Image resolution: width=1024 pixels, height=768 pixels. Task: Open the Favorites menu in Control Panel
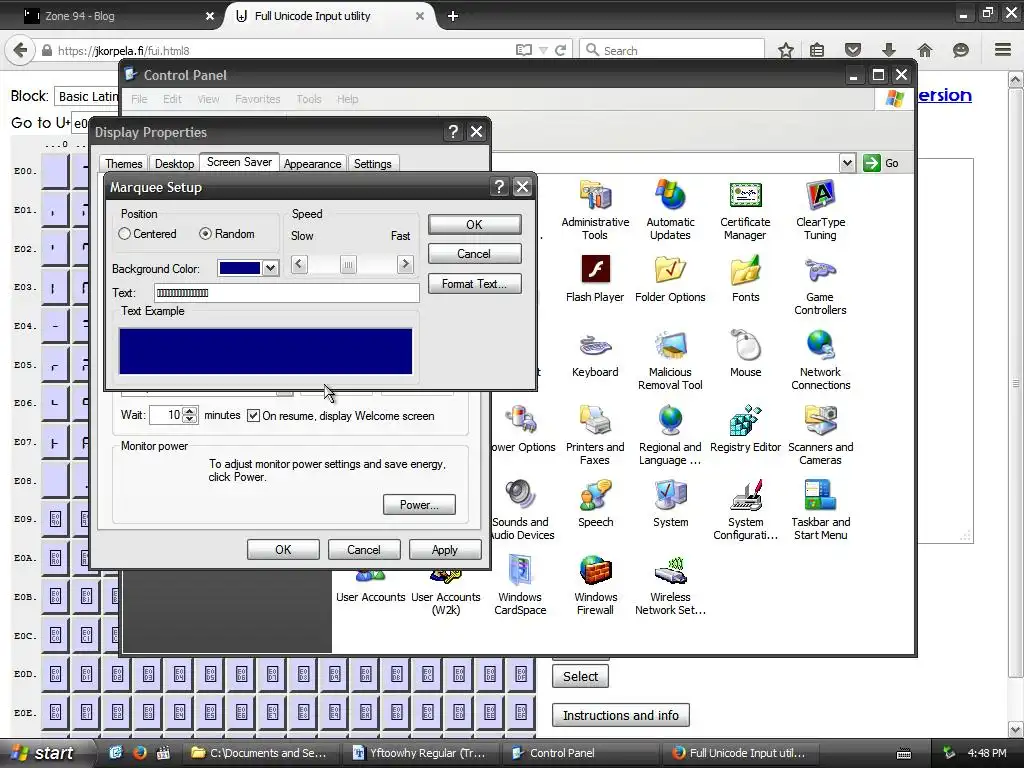pyautogui.click(x=257, y=99)
